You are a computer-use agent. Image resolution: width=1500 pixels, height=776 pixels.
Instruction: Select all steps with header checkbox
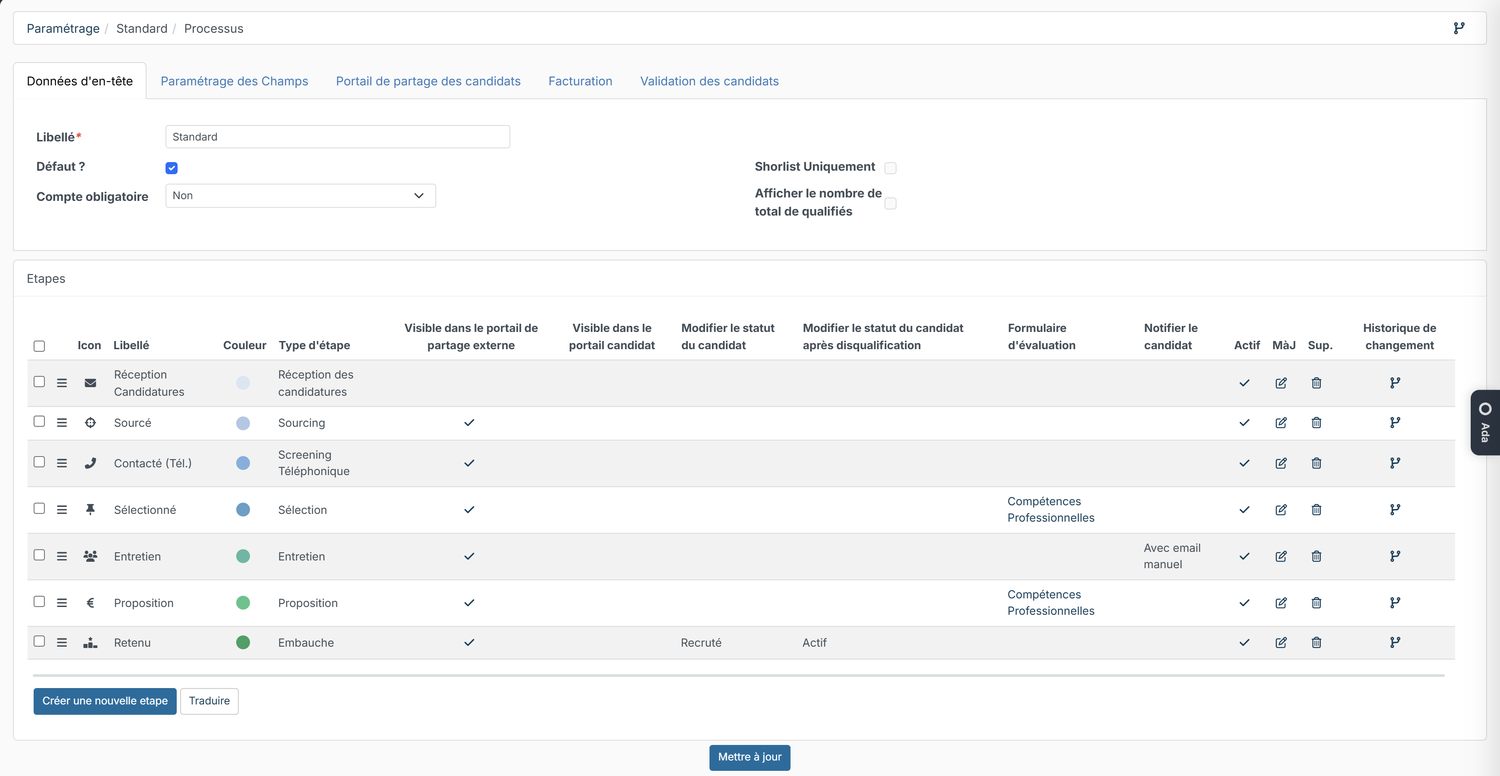coord(39,346)
